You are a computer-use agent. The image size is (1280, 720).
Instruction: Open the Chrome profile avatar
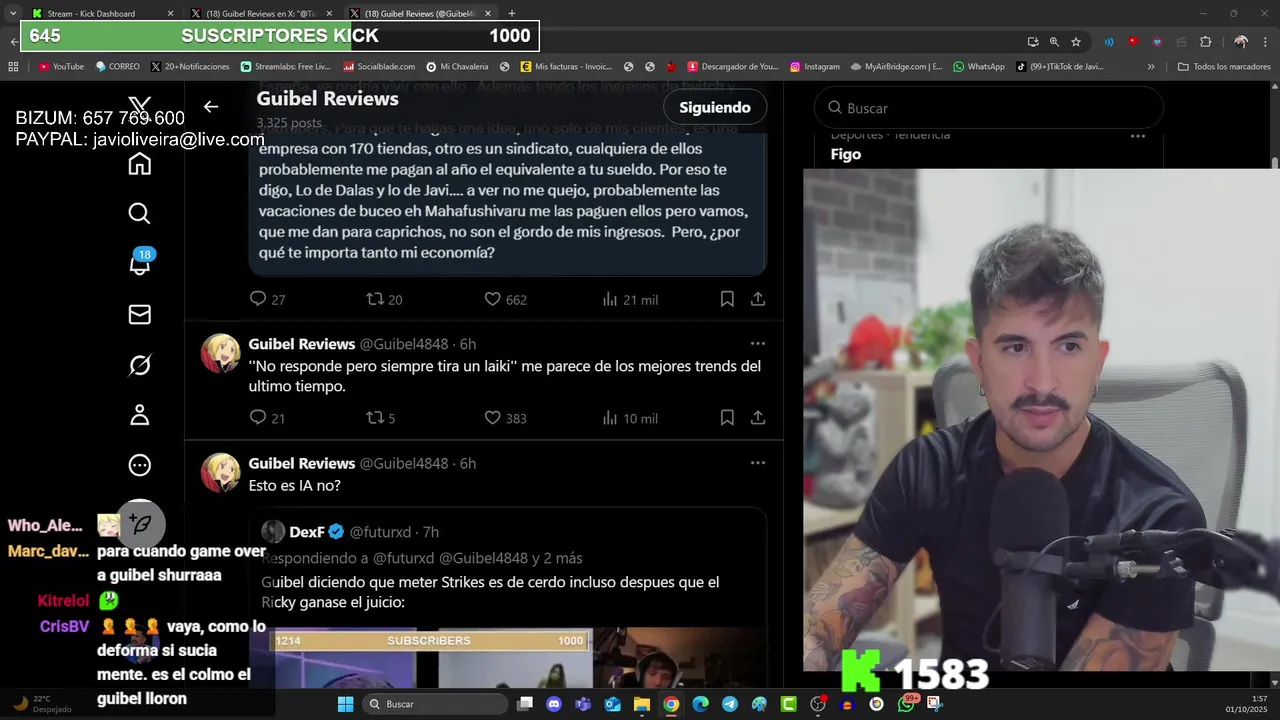1241,42
